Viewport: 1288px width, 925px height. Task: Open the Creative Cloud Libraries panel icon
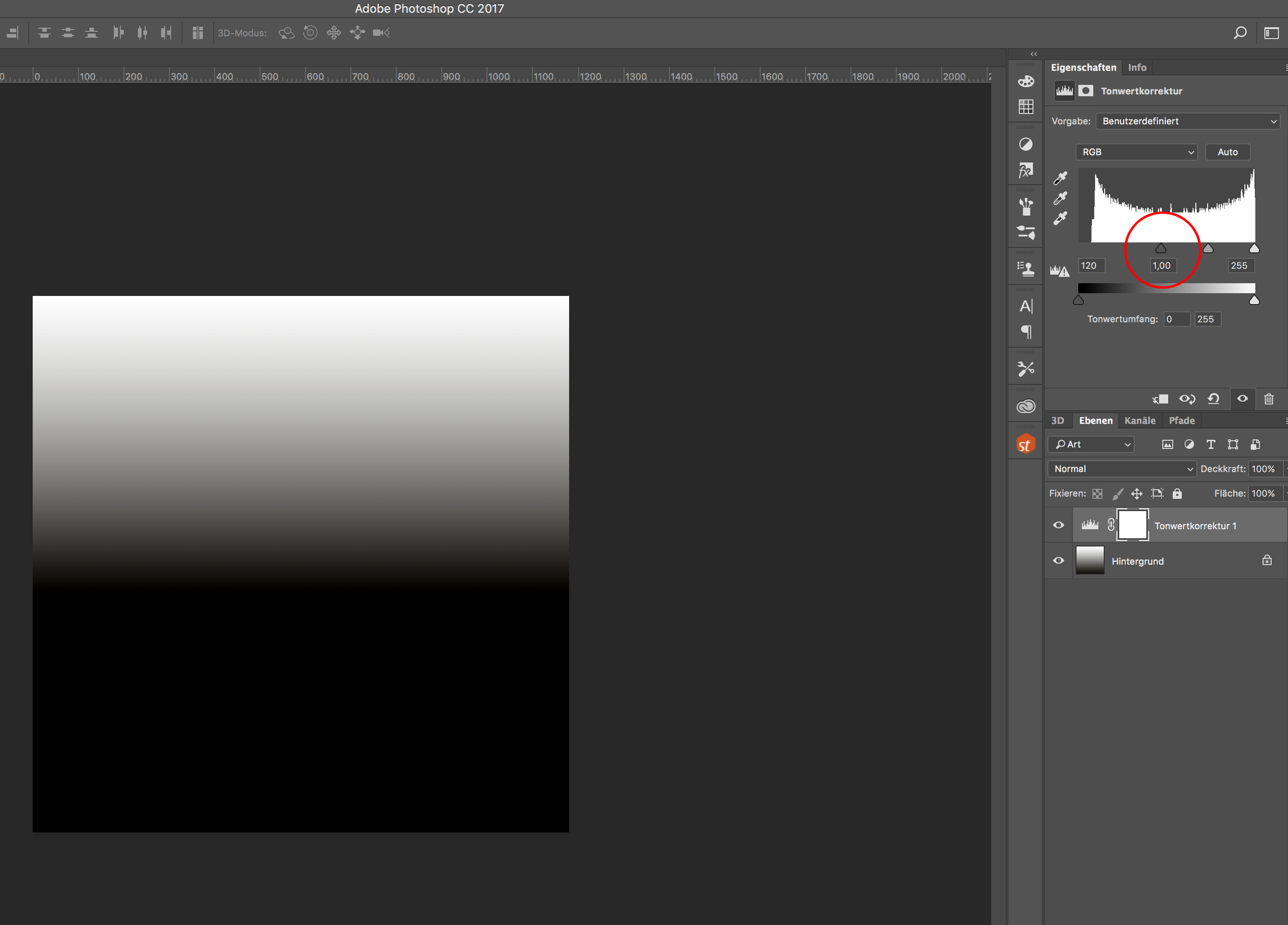(x=1026, y=407)
